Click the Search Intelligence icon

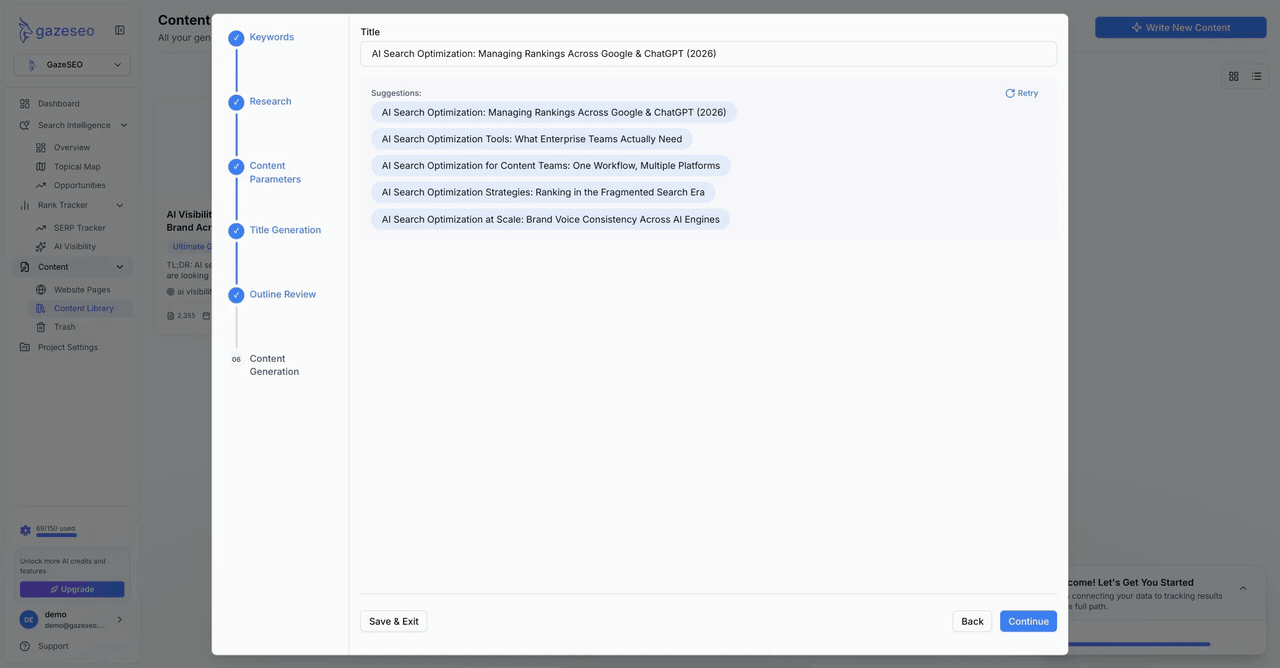(x=25, y=125)
